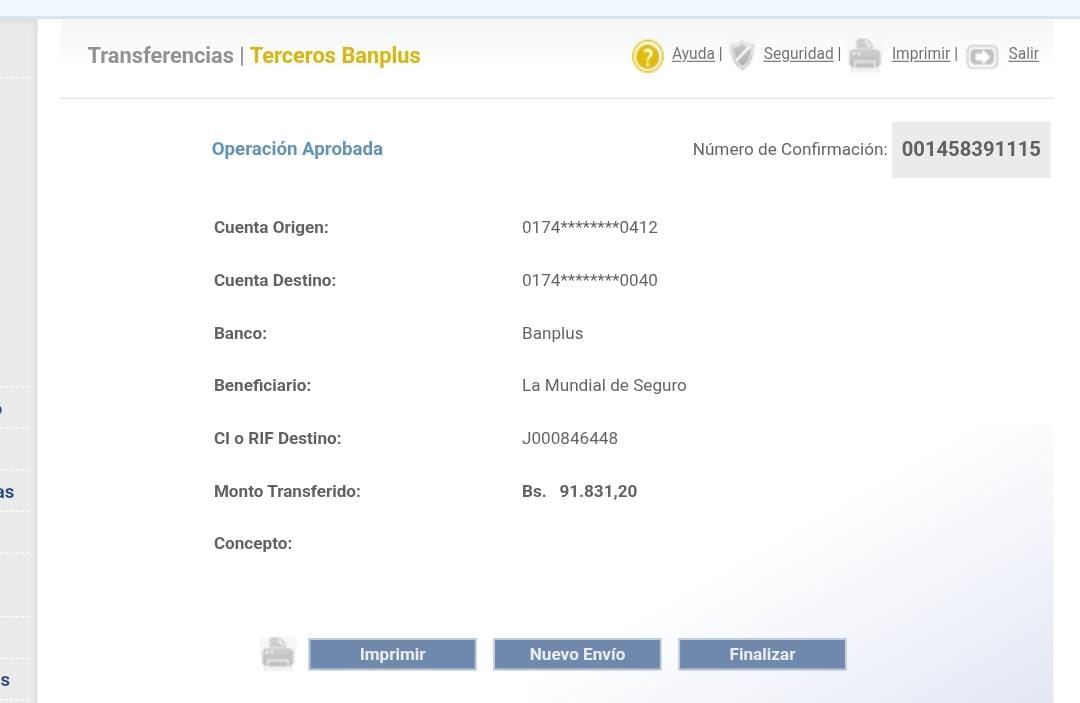Viewport: 1080px width, 703px height.
Task: Click the Salir exit icon
Action: pyautogui.click(x=982, y=56)
